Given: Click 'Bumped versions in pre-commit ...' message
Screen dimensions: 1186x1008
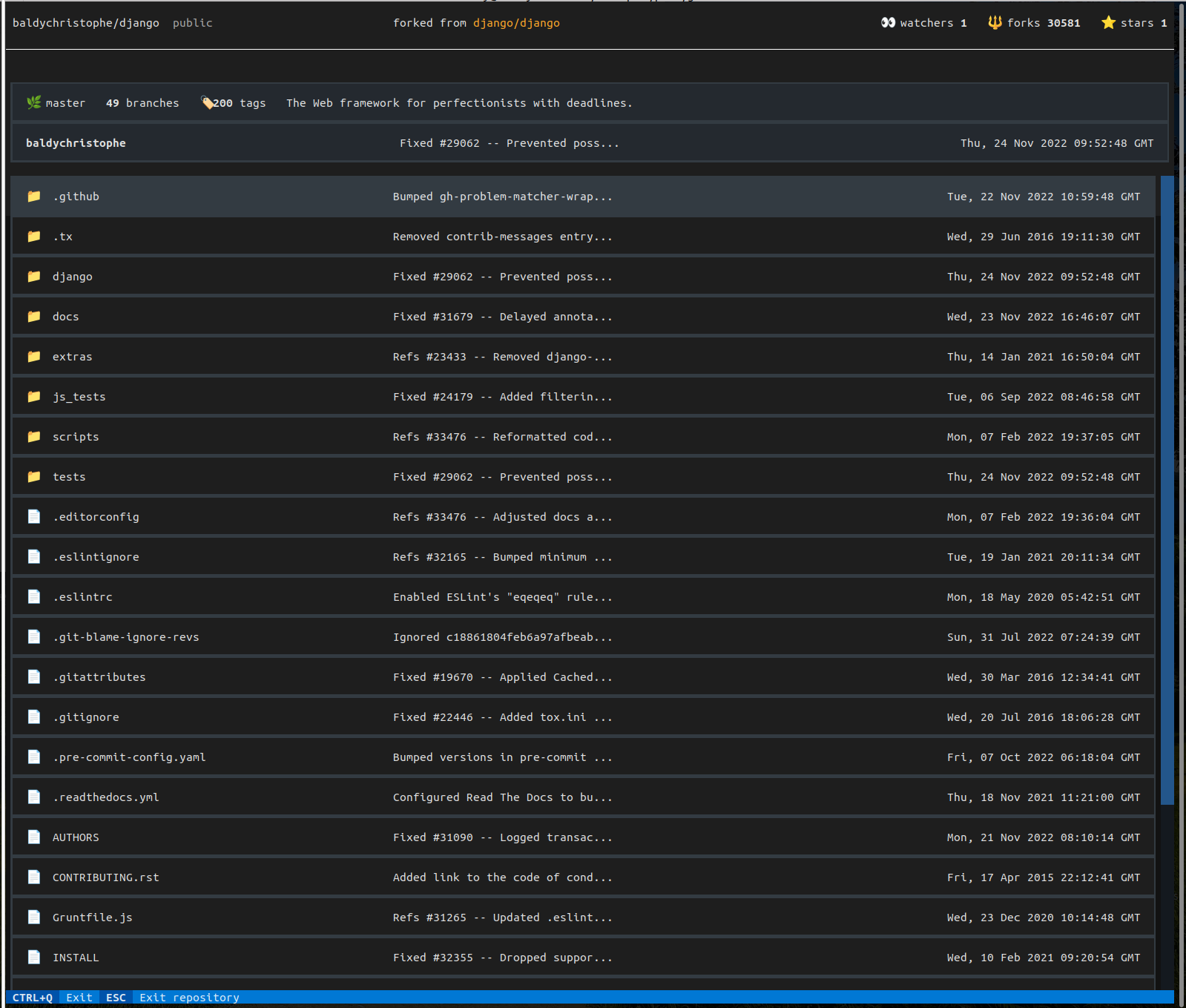Looking at the screenshot, I should coord(503,757).
